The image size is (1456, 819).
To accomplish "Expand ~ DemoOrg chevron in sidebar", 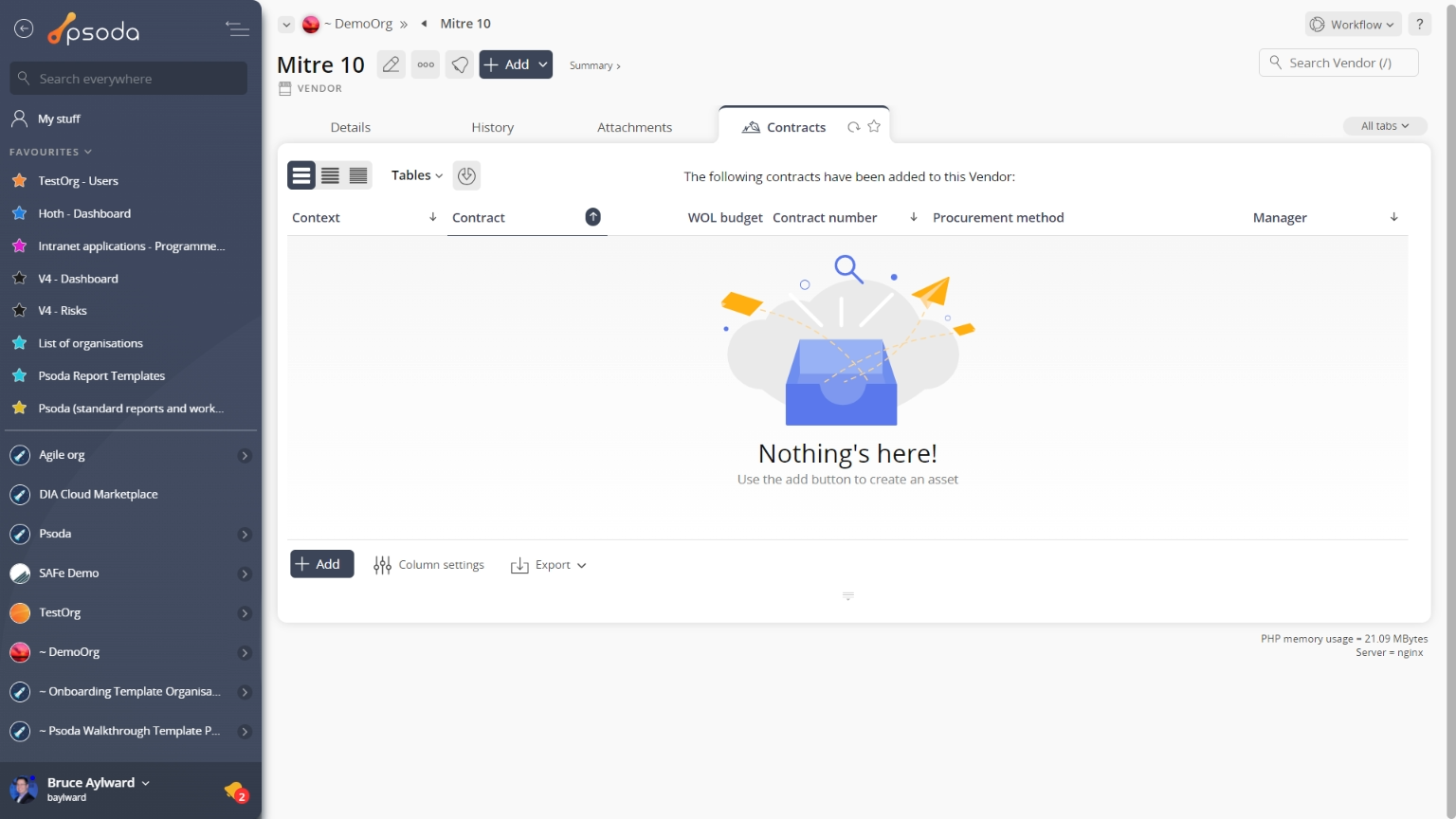I will (x=245, y=653).
